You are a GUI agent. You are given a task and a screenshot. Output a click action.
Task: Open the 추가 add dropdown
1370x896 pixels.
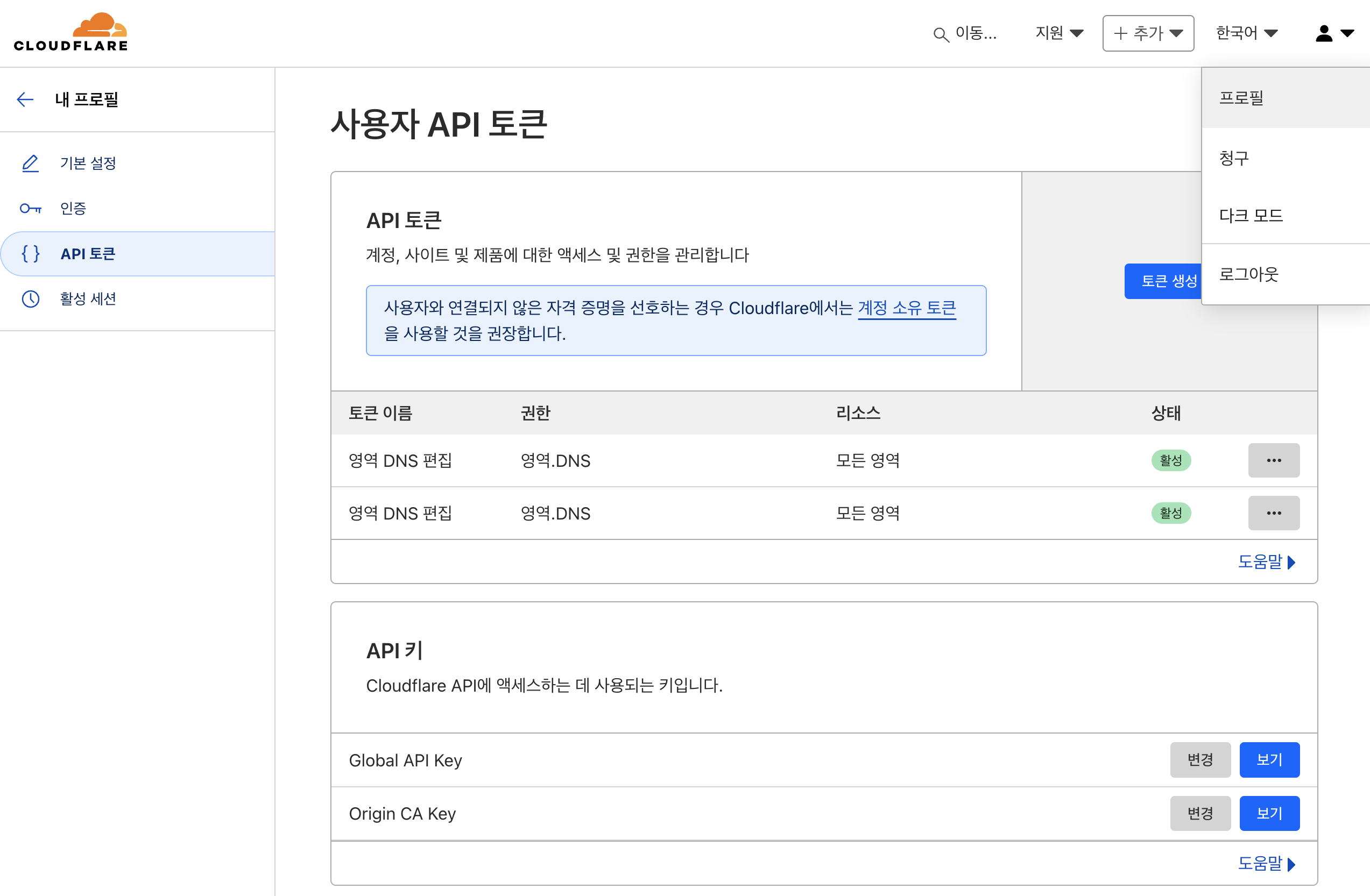tap(1148, 33)
